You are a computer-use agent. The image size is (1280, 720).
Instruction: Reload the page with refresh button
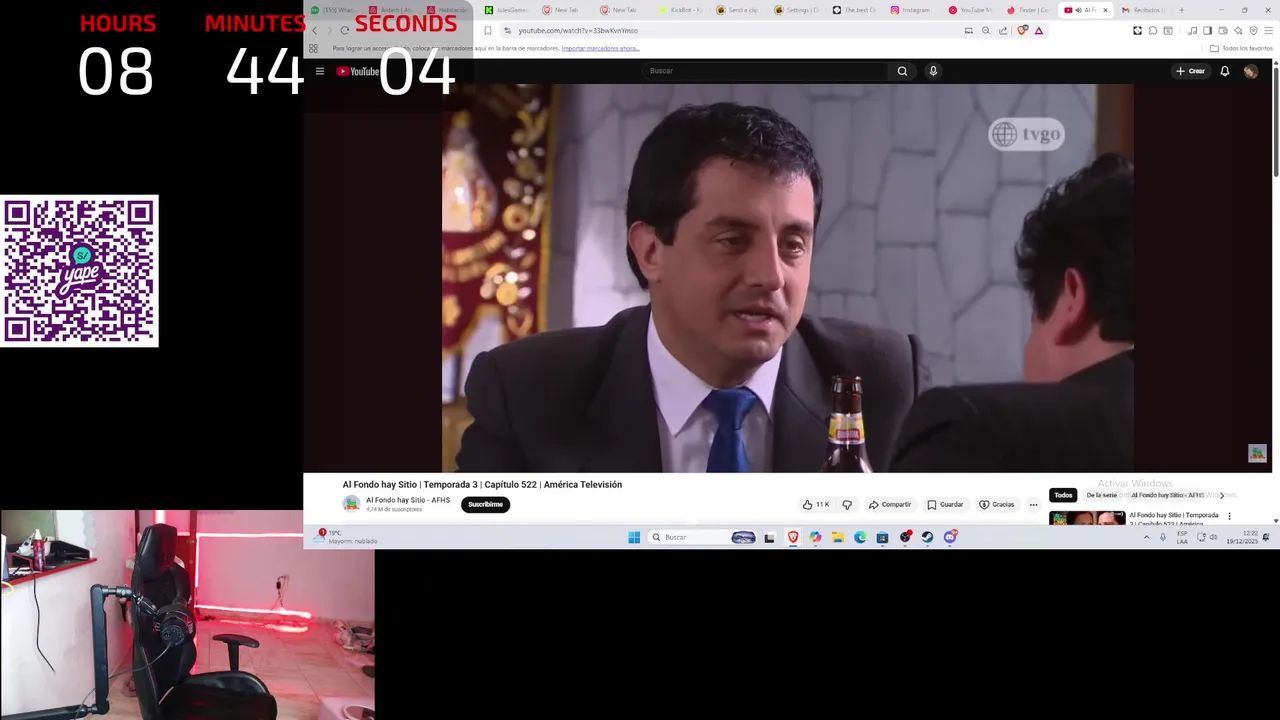point(345,31)
